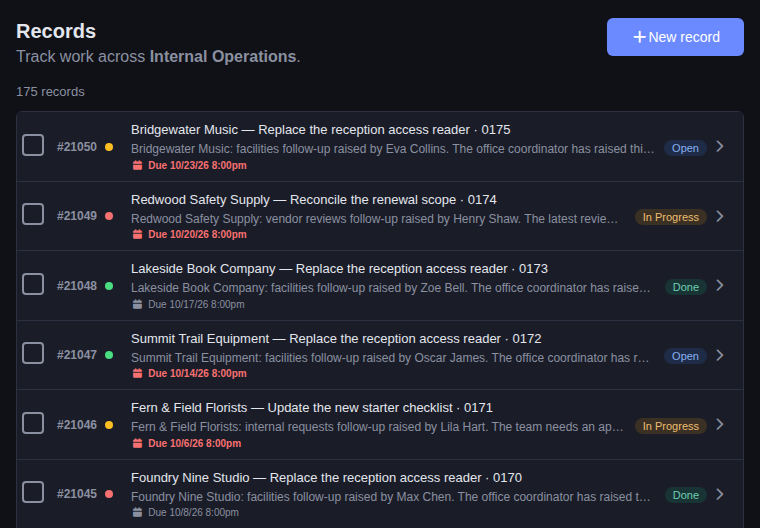760x528 pixels.
Task: Click Done badge on Foundry Nine Studio
Action: 685,495
